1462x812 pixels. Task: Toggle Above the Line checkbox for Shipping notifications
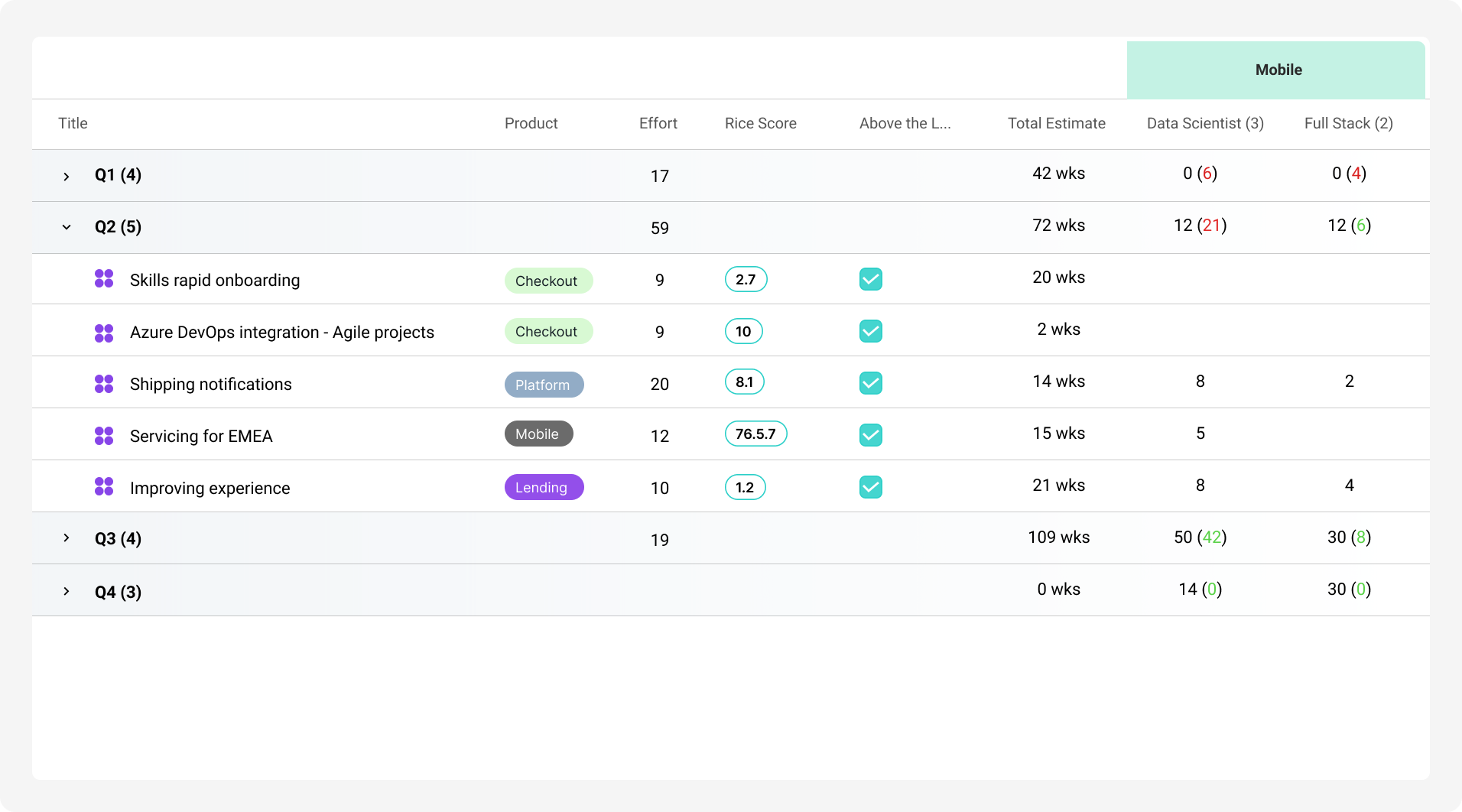coord(870,383)
